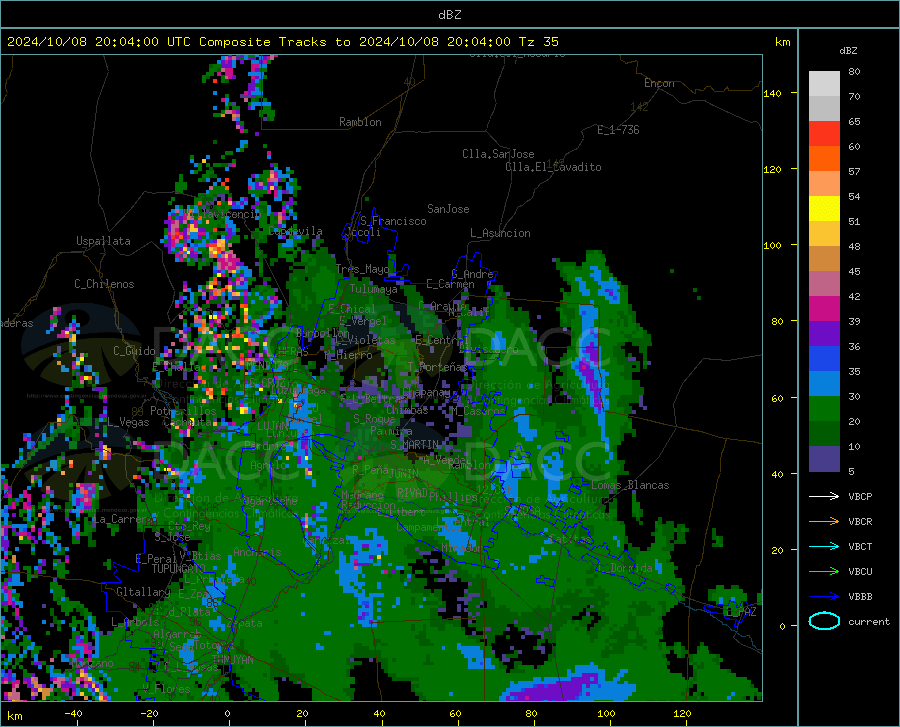This screenshot has width=900, height=727.
Task: Click the white VBCP arrow legend icon
Action: click(x=824, y=496)
